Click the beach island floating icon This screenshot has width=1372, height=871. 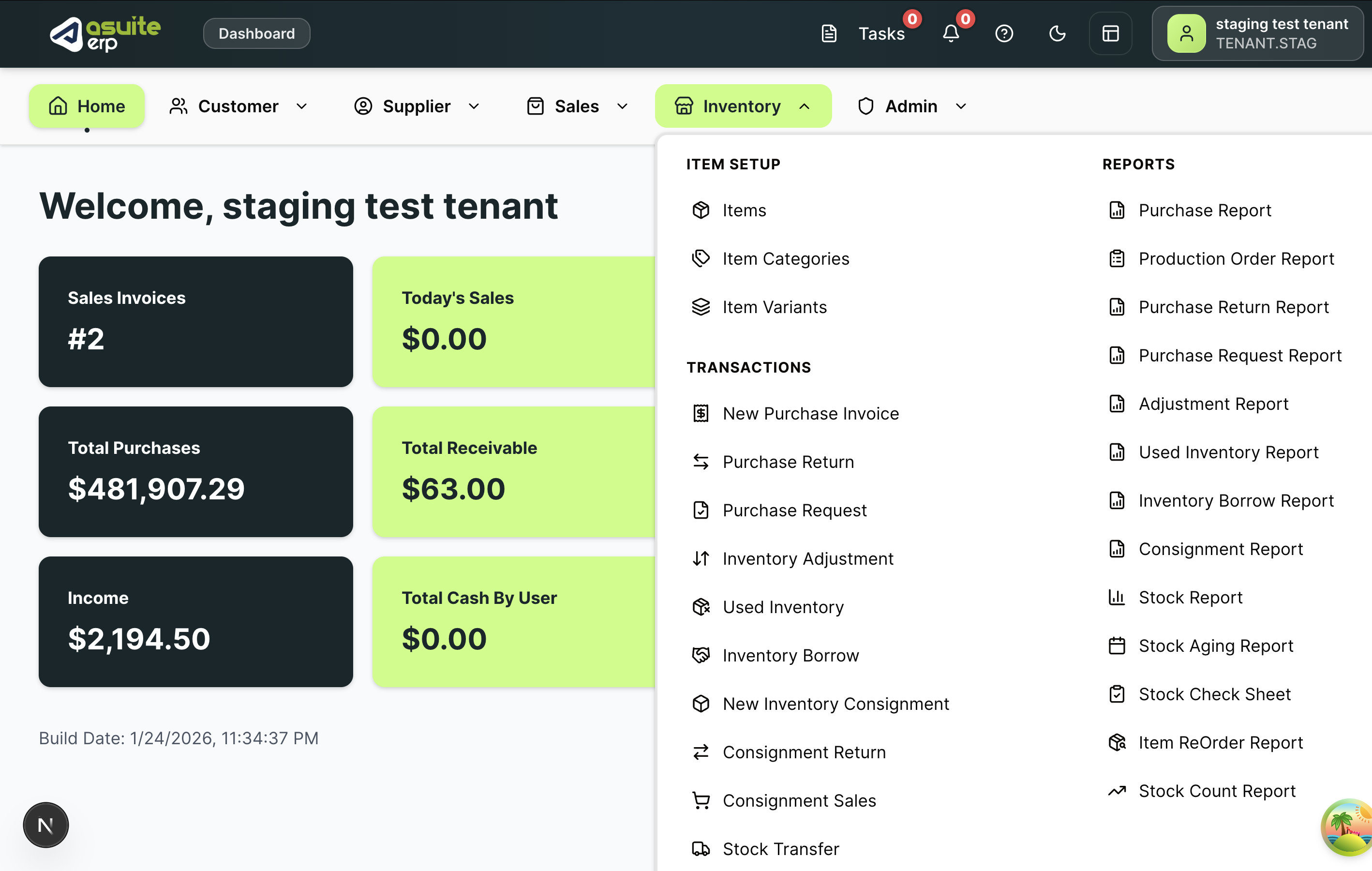point(1347,827)
